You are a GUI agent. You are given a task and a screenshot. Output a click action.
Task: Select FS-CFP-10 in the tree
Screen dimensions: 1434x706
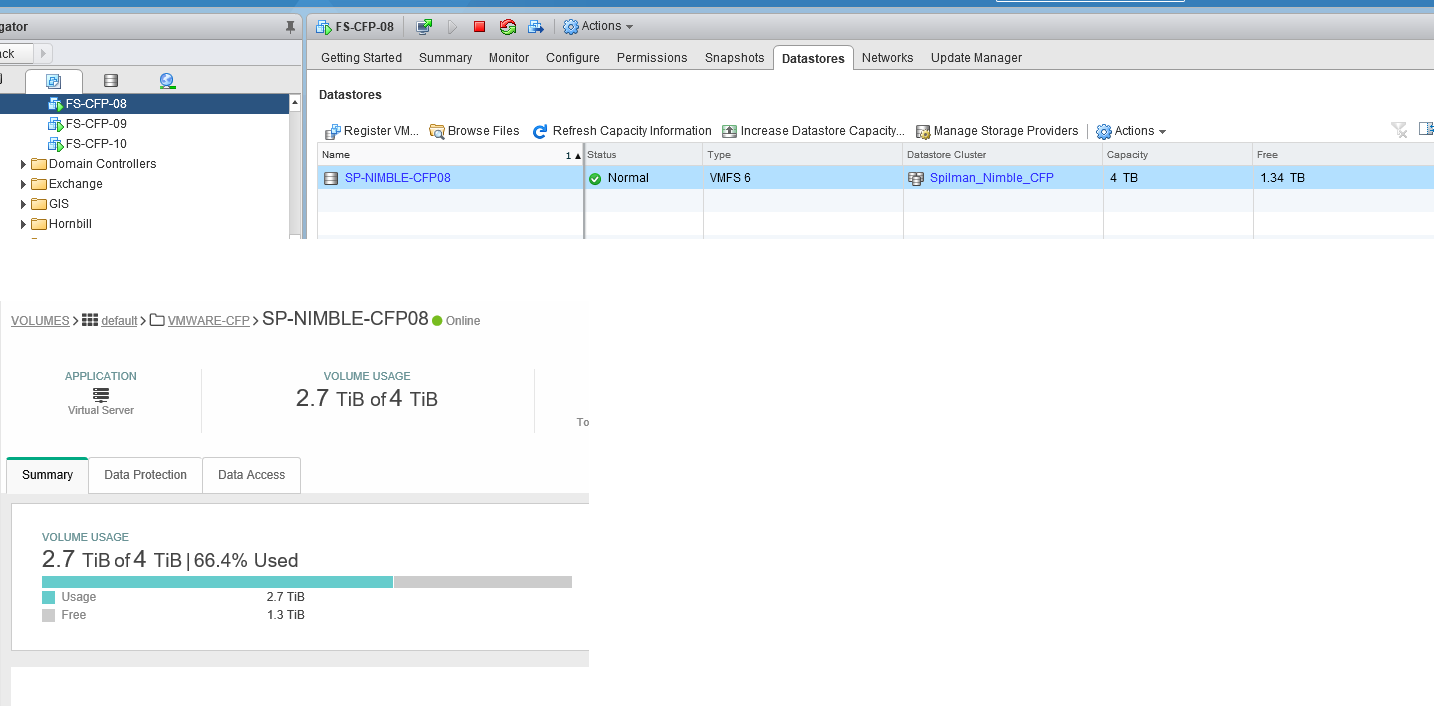pyautogui.click(x=96, y=144)
